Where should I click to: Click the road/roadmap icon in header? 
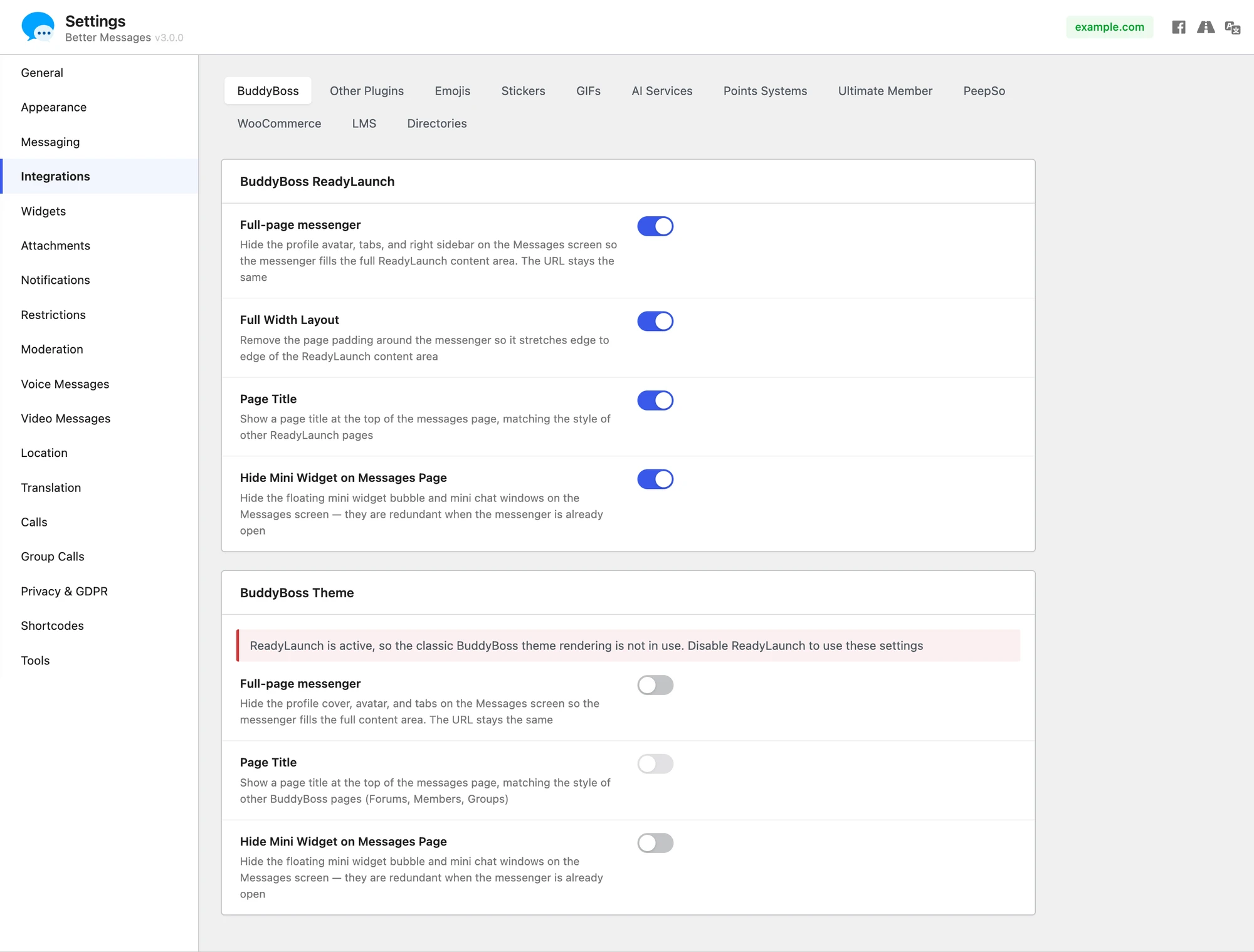1206,27
